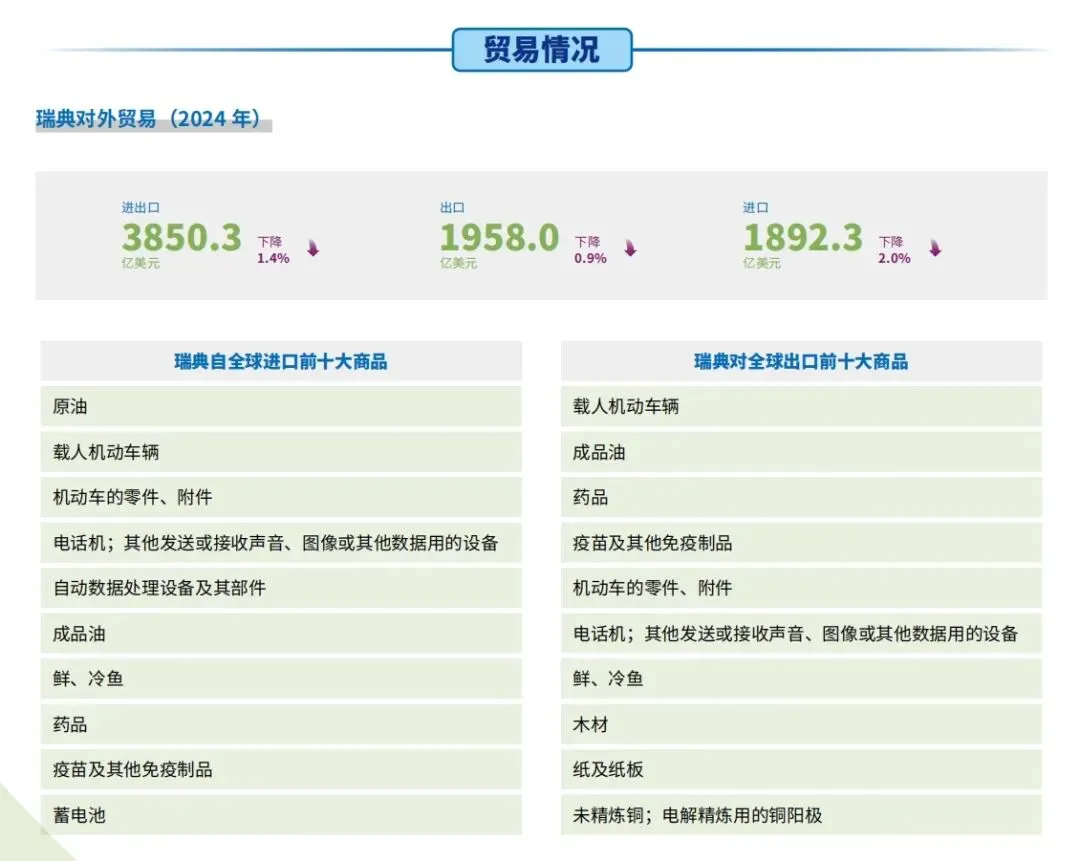
Task: Select the 出口 value 1958.0 亿美元
Action: coord(500,237)
